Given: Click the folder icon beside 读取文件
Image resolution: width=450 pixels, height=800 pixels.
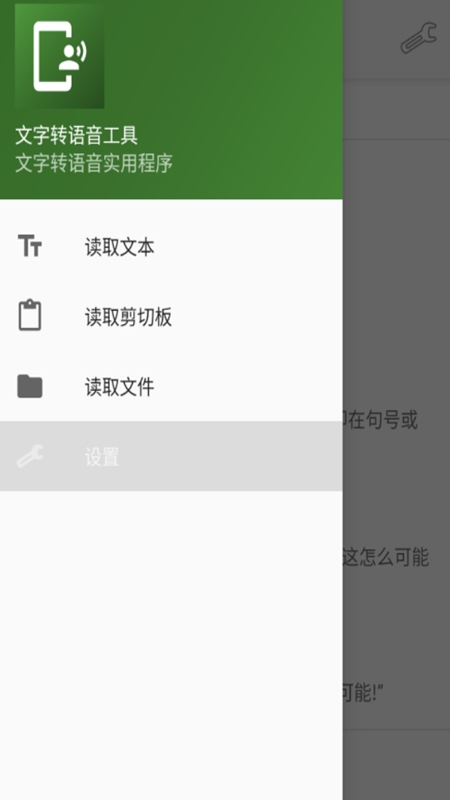Looking at the screenshot, I should pyautogui.click(x=30, y=386).
